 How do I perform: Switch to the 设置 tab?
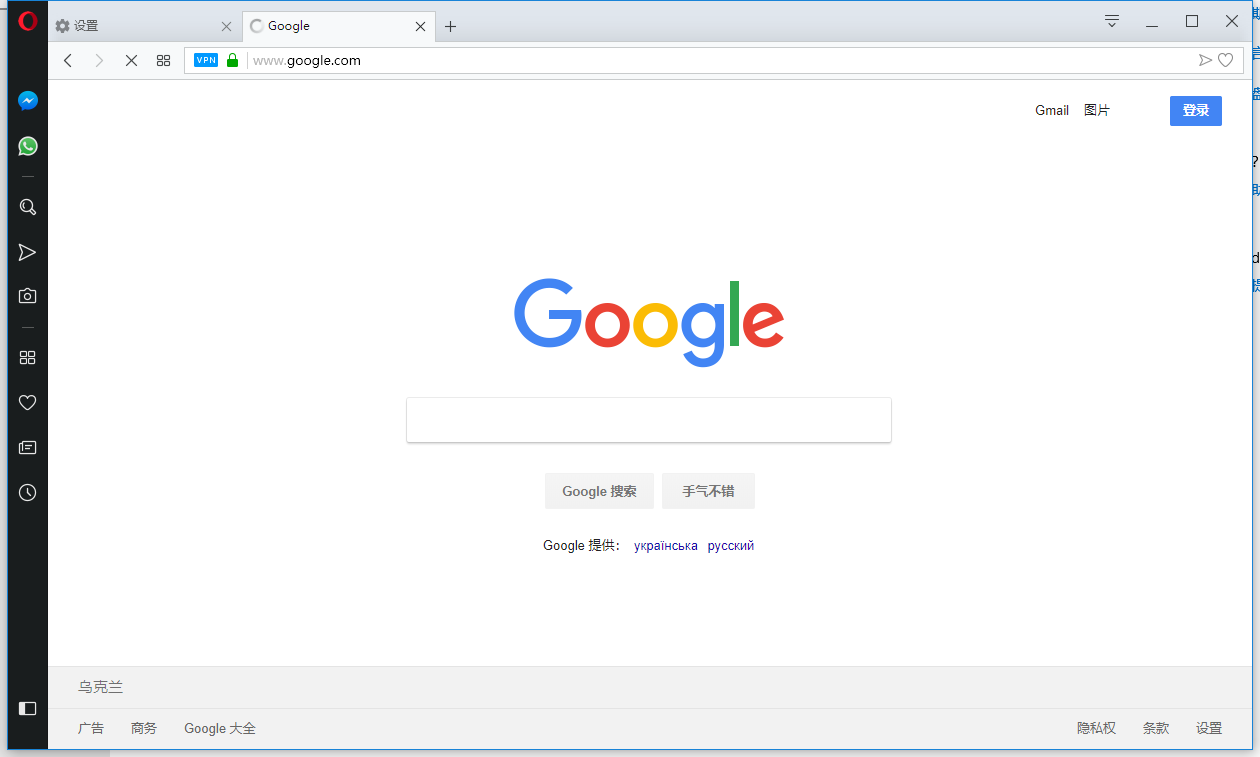pyautogui.click(x=144, y=27)
